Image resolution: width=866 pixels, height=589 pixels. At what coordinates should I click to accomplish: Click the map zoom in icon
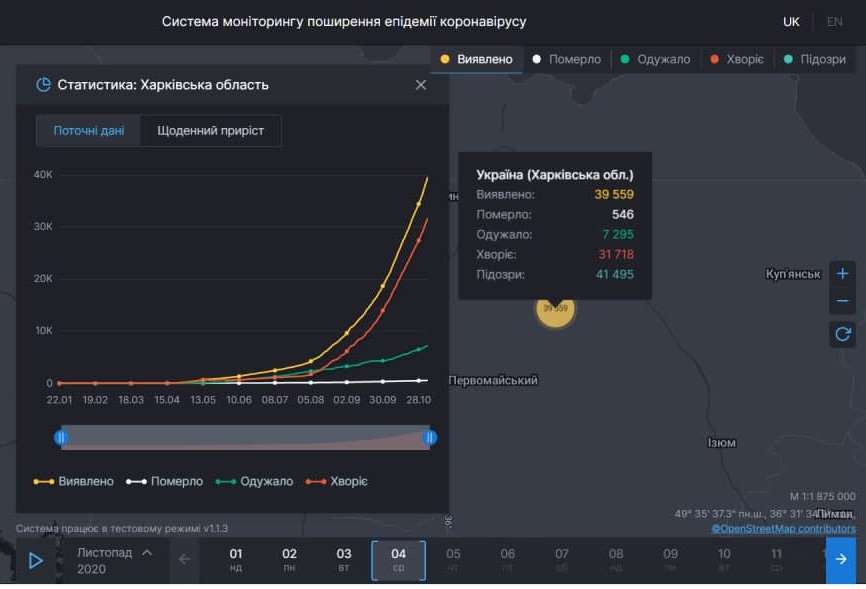tap(841, 272)
